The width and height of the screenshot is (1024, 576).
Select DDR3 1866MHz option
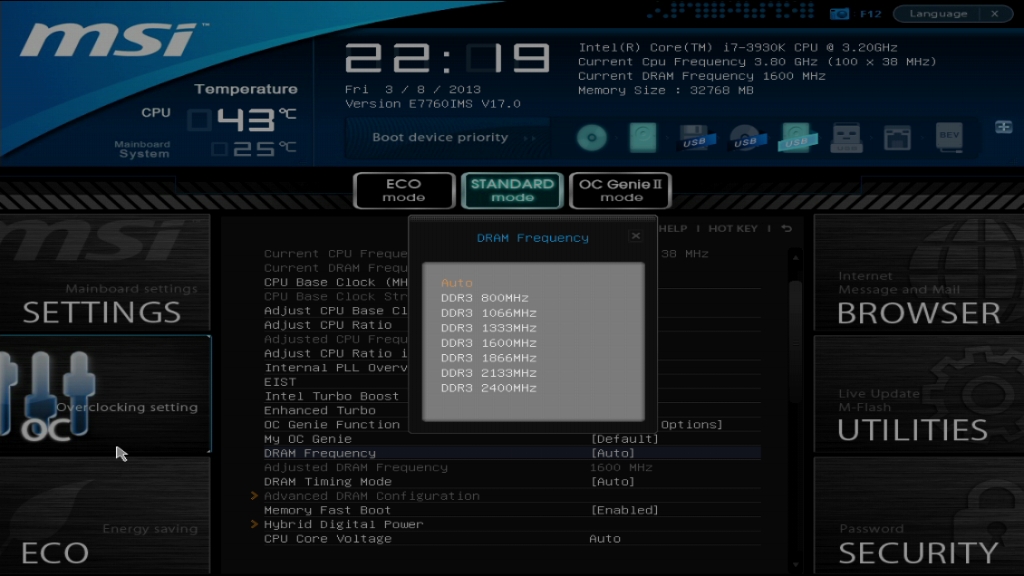(x=488, y=358)
